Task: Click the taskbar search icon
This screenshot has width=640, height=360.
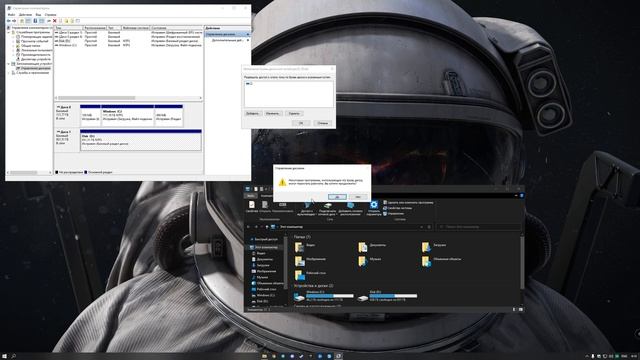Action: click(x=13, y=356)
